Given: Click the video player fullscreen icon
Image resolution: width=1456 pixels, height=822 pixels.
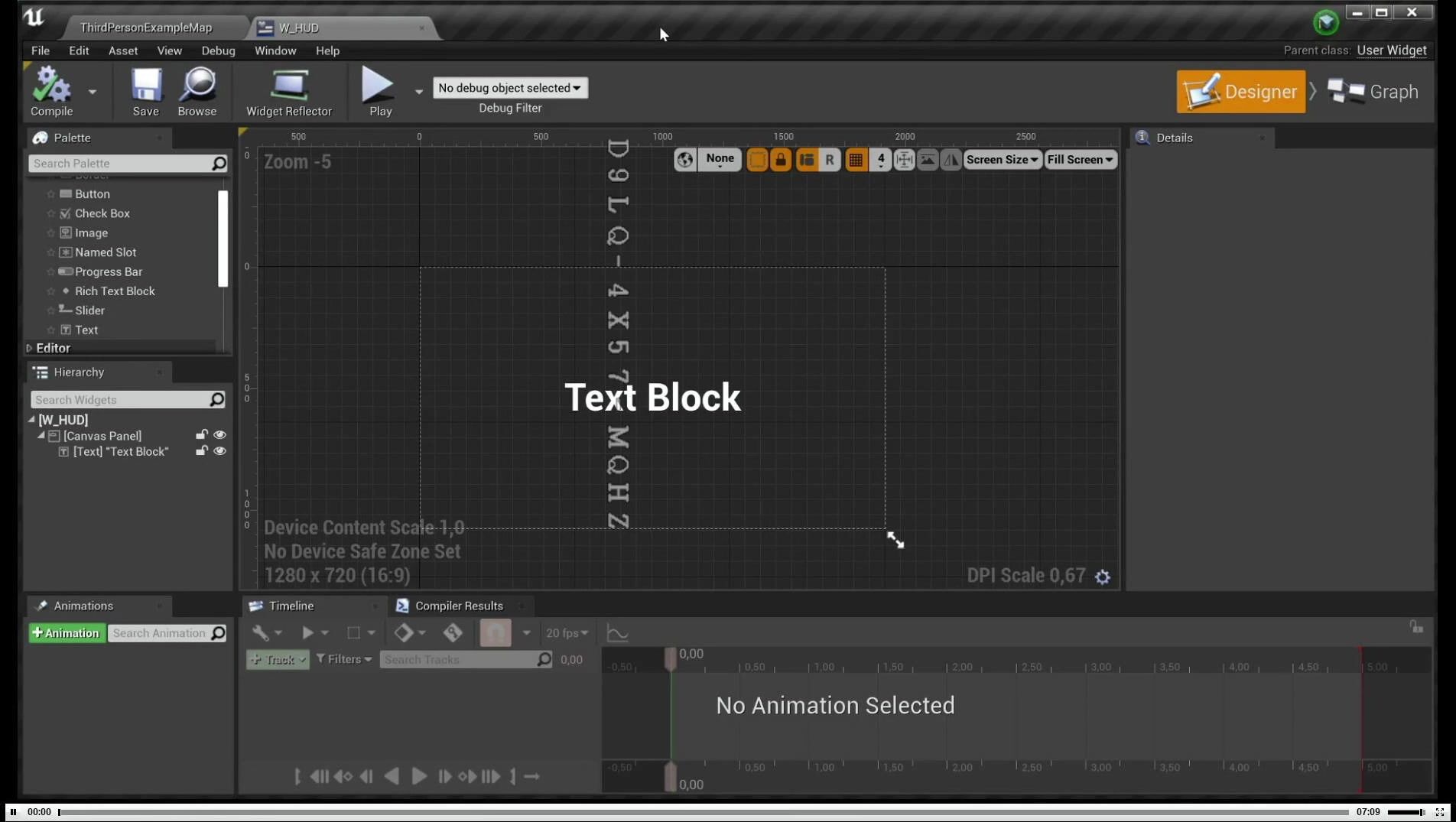Looking at the screenshot, I should [1440, 812].
